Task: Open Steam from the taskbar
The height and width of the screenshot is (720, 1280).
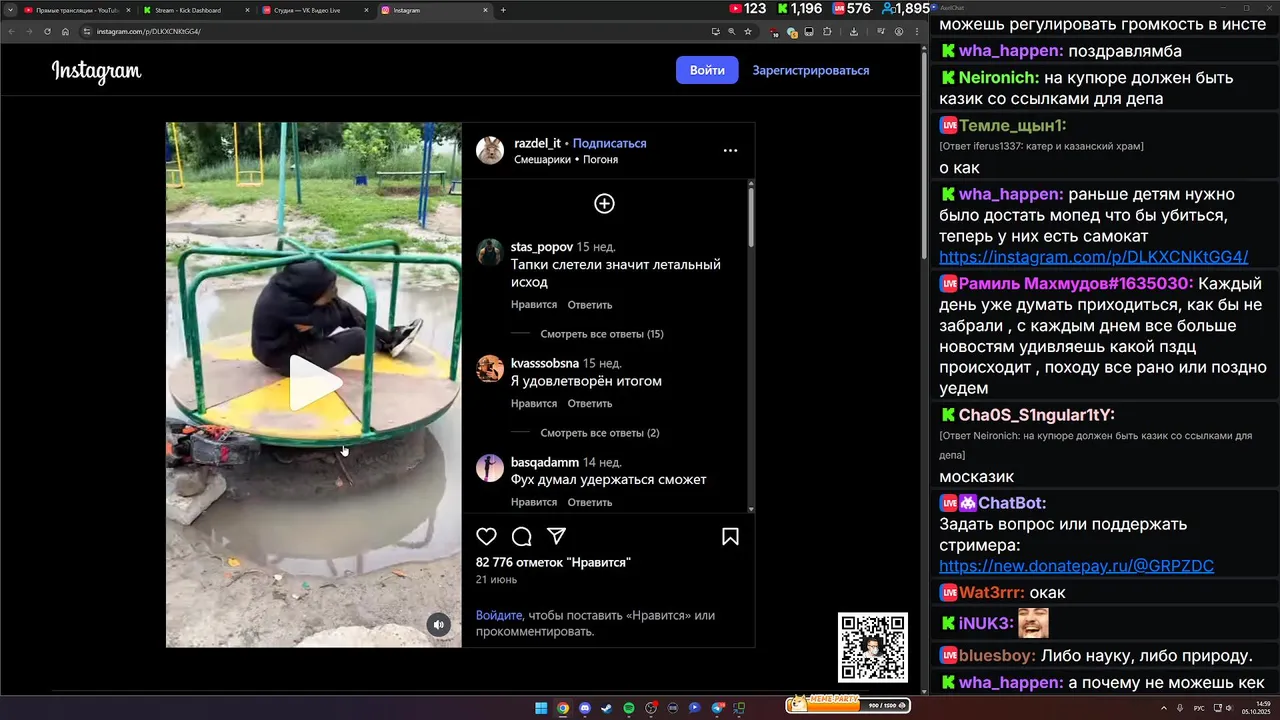Action: pos(607,708)
